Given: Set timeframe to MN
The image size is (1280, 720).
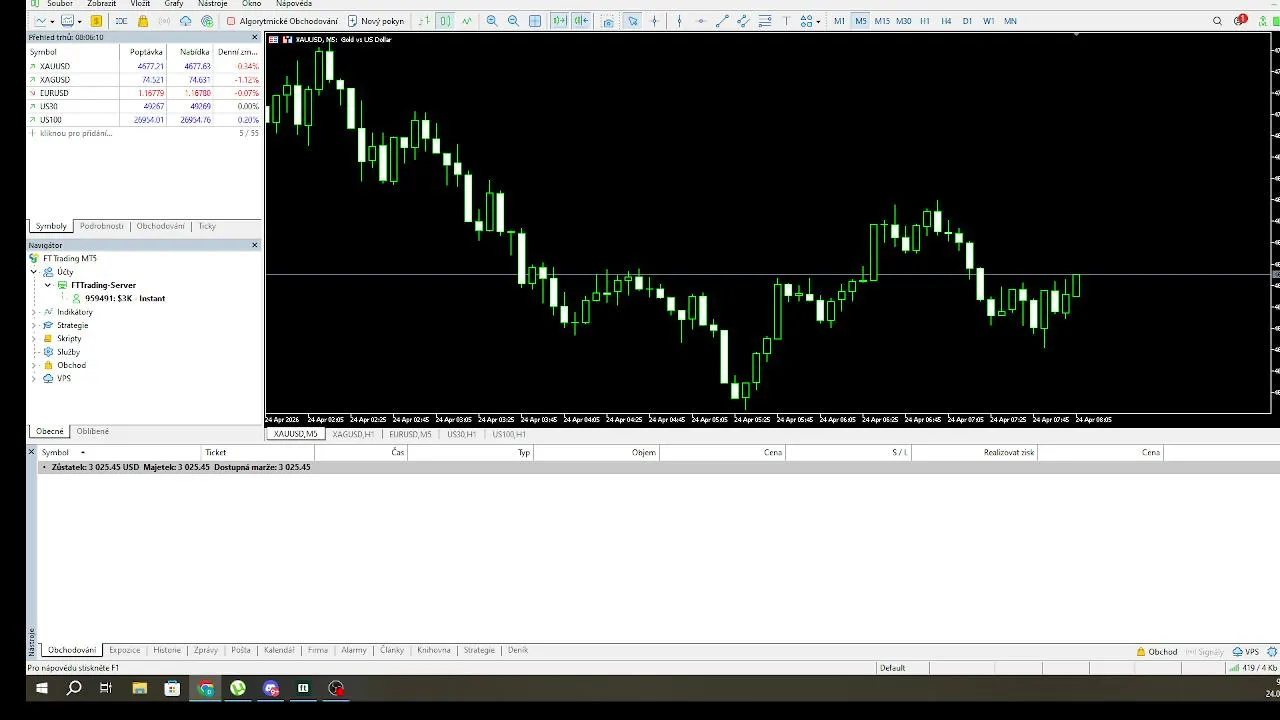Looking at the screenshot, I should 1010,21.
